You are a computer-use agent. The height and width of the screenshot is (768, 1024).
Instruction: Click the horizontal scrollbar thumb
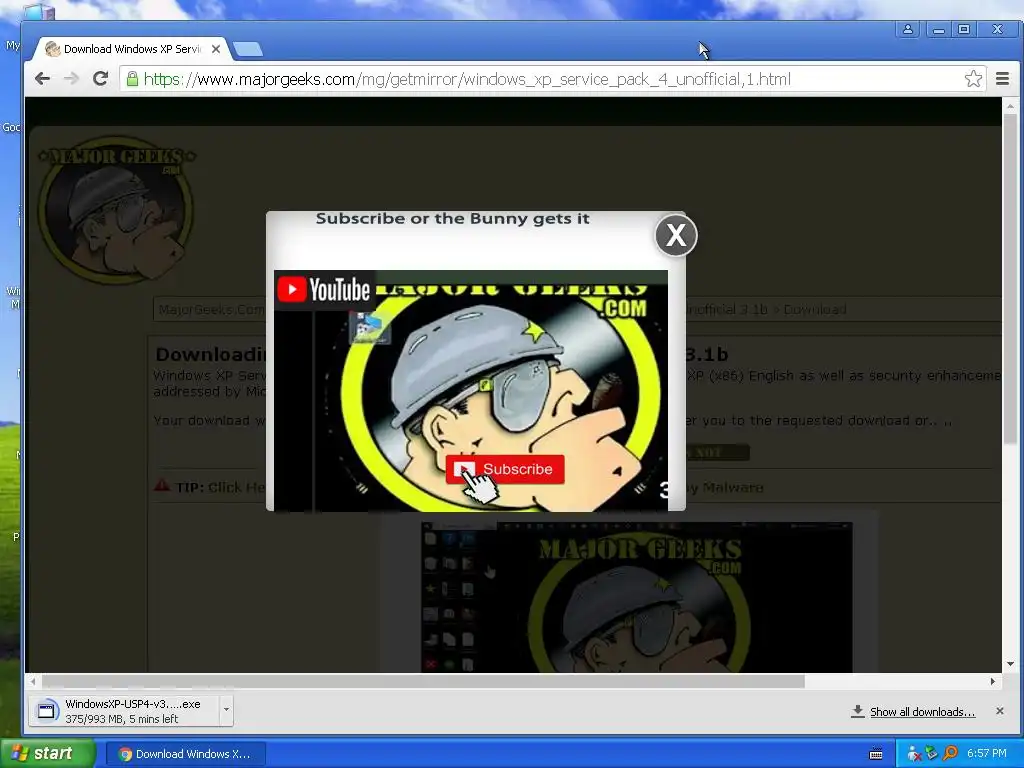pyautogui.click(x=423, y=681)
